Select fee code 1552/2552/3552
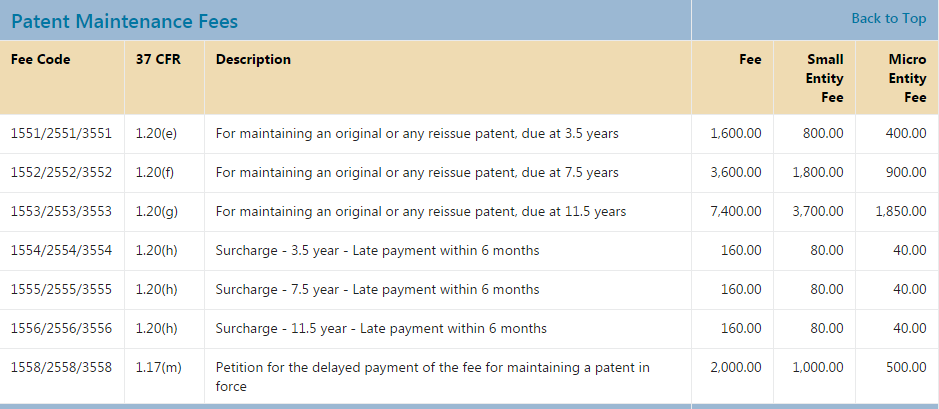Viewport: 939px width, 409px height. pos(61,172)
